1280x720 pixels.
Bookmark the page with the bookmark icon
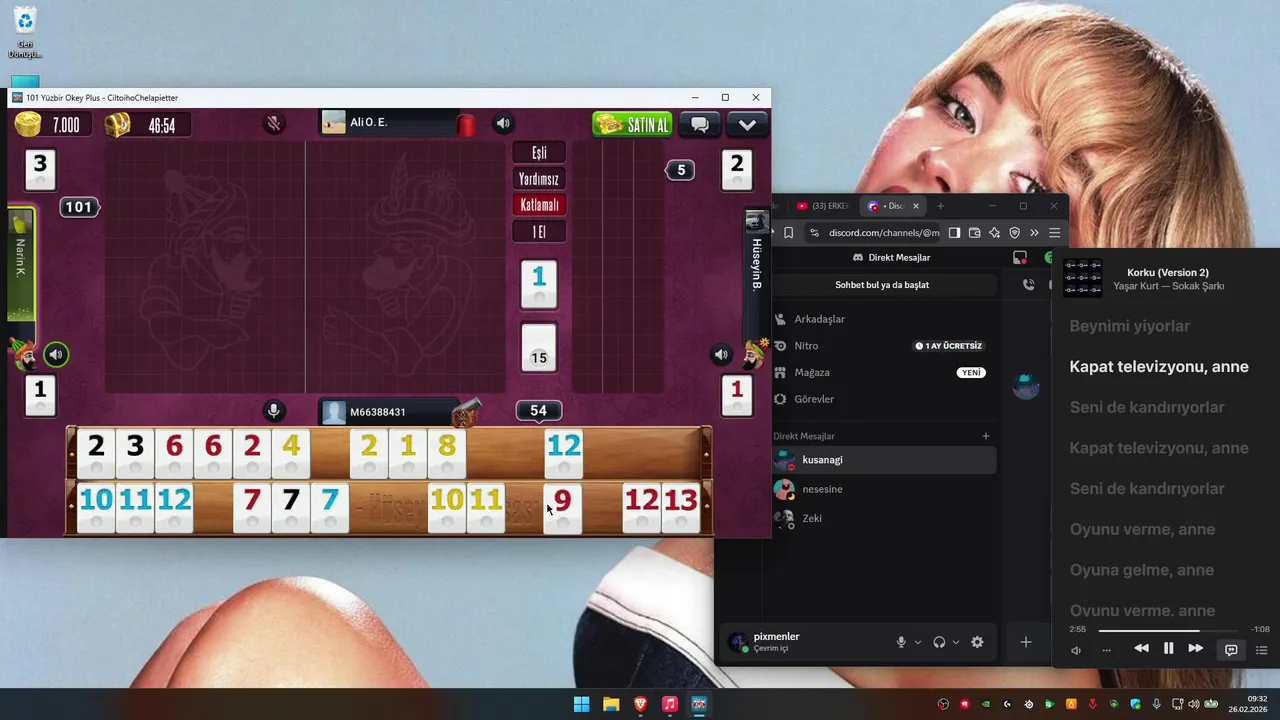[x=788, y=233]
